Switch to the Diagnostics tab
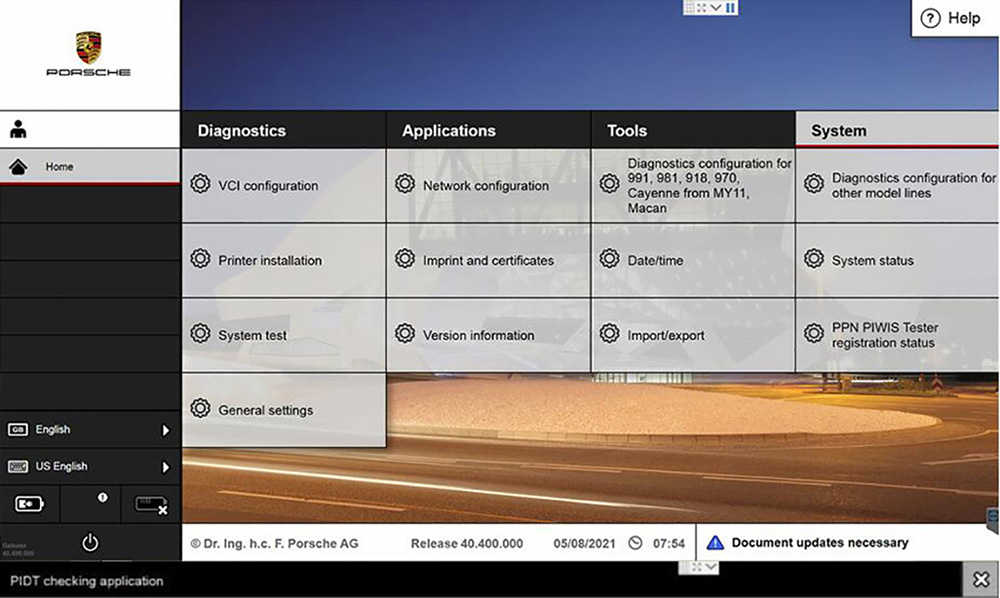 click(284, 130)
